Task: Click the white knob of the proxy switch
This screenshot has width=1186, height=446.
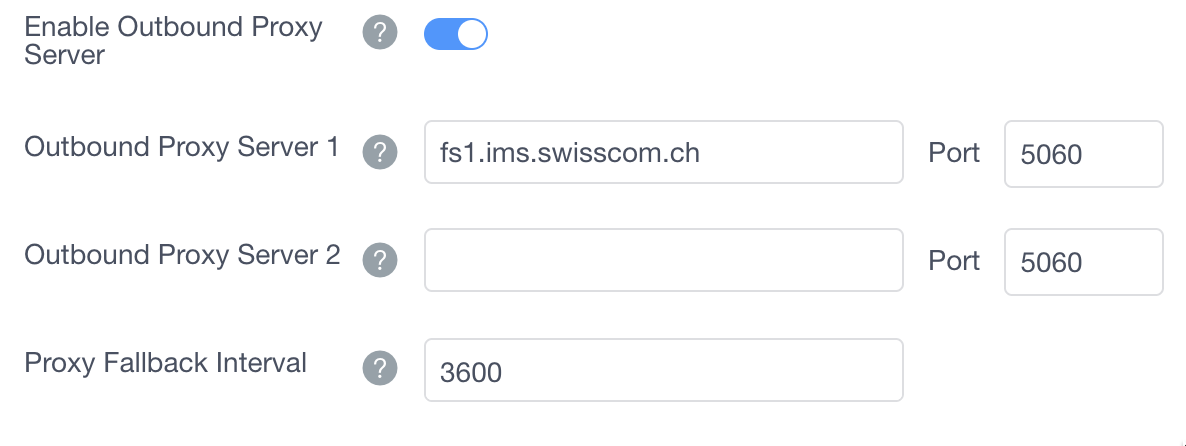Action: pyautogui.click(x=472, y=34)
